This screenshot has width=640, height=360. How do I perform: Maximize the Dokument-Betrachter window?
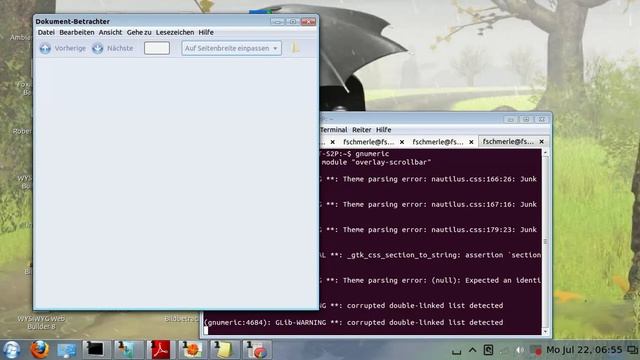[x=293, y=22]
